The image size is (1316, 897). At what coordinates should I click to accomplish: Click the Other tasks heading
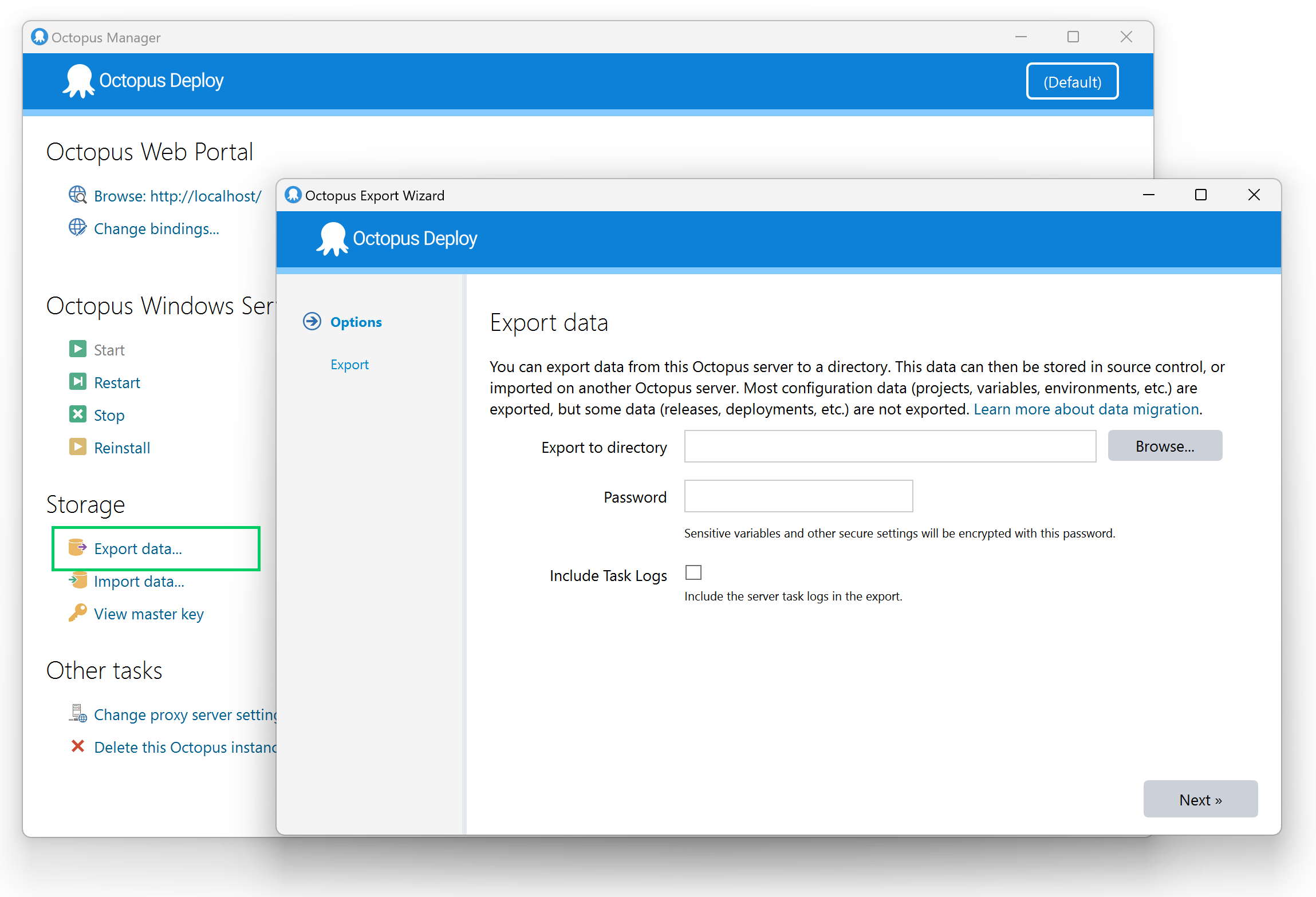104,670
